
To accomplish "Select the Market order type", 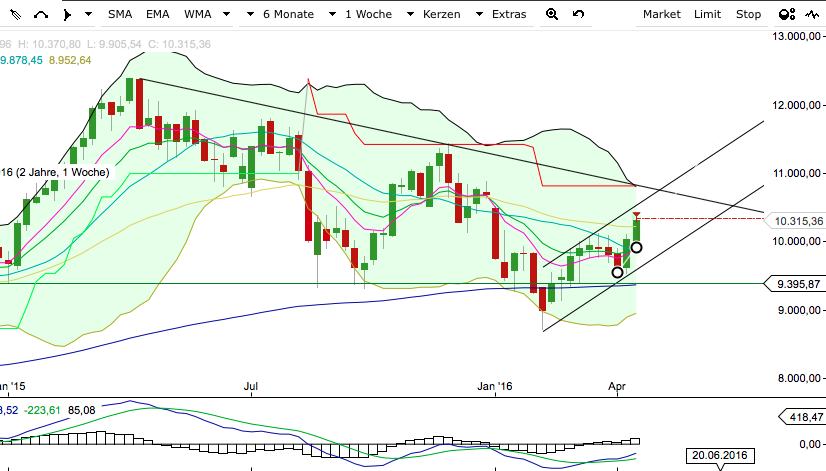I will [x=662, y=14].
